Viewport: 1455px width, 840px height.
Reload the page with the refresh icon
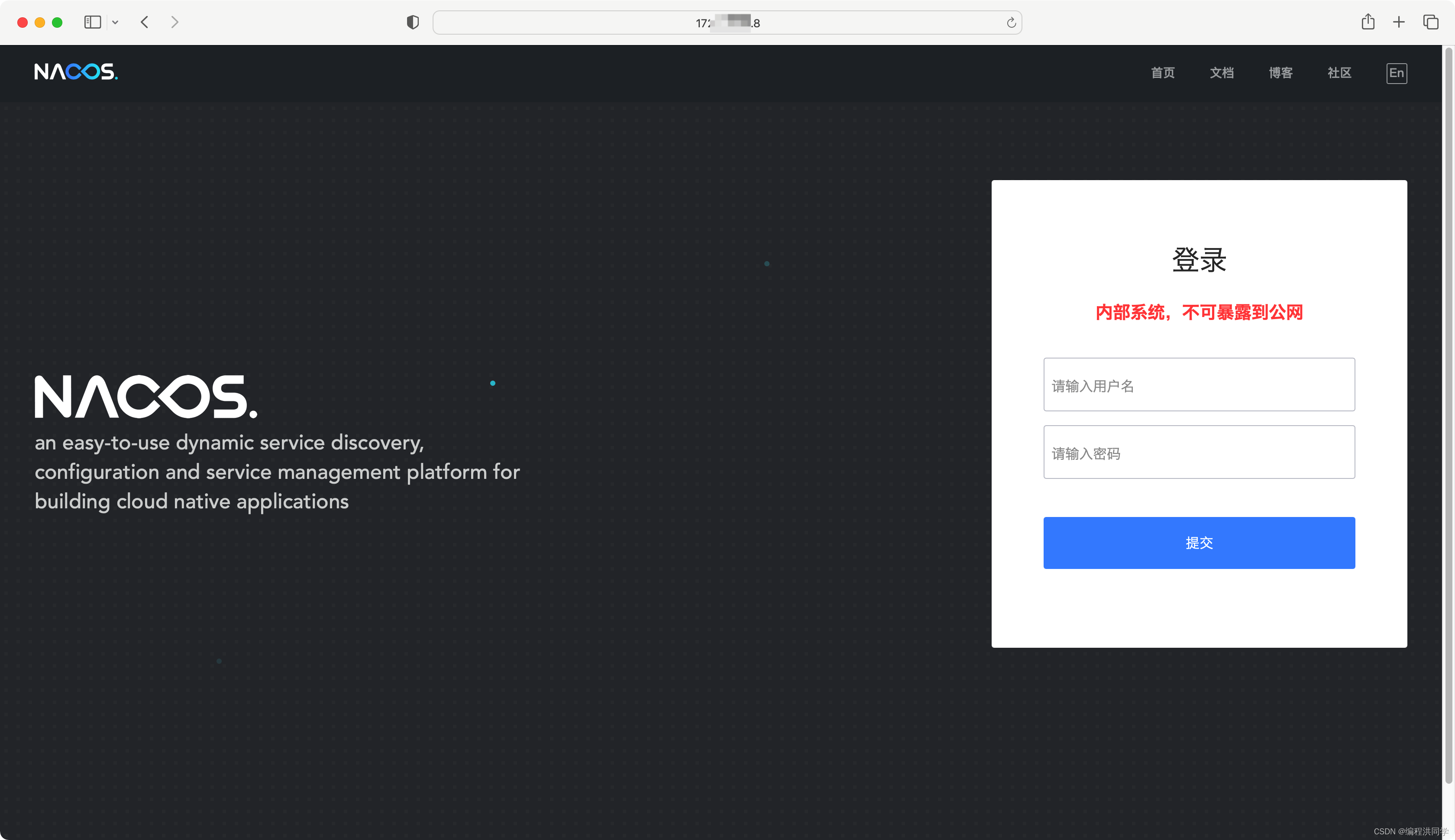(x=1011, y=23)
